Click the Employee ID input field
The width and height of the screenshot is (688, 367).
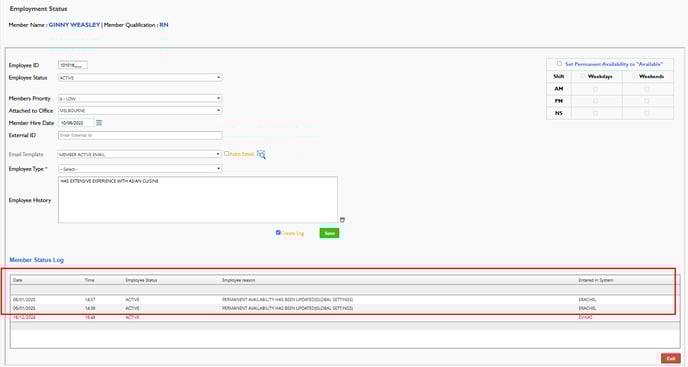73,65
